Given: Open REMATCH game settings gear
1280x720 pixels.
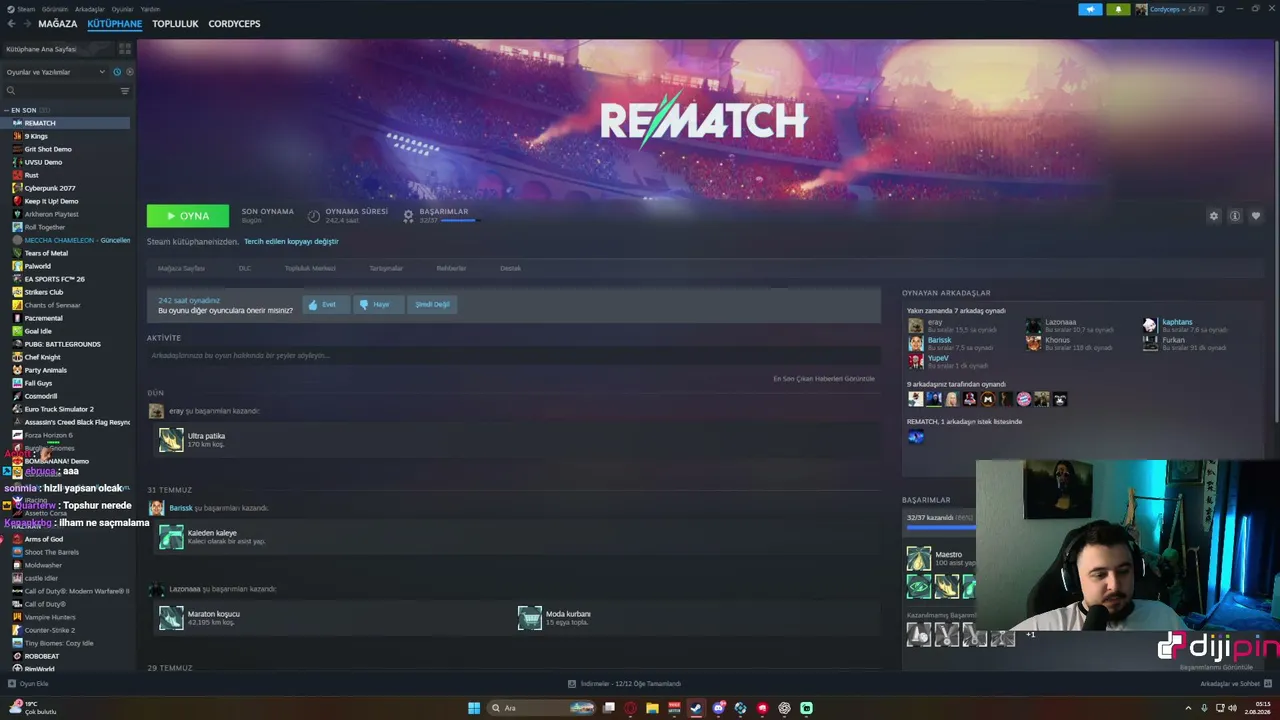Looking at the screenshot, I should point(1214,216).
